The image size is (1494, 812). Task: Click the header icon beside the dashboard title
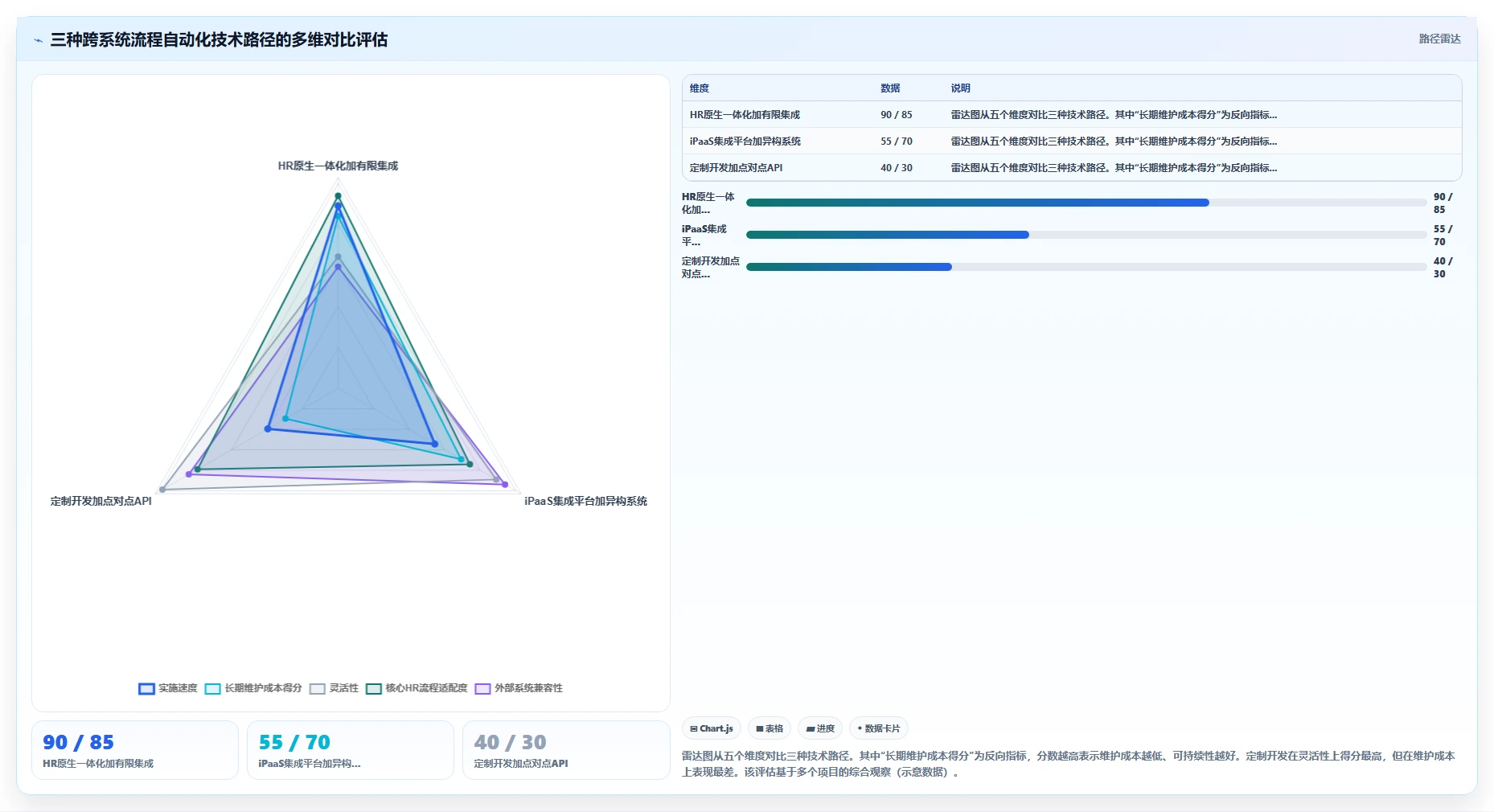(x=38, y=40)
